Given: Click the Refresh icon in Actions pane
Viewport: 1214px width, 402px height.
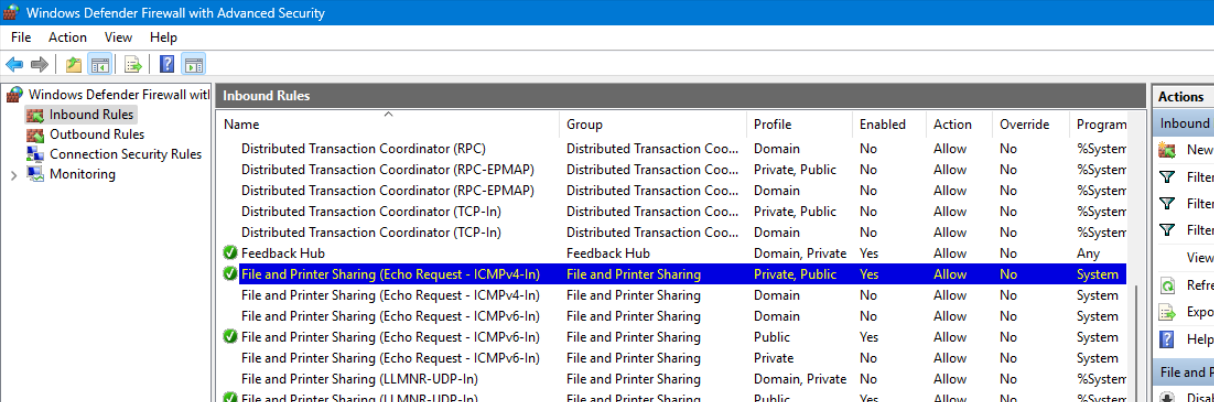Looking at the screenshot, I should [x=1167, y=285].
